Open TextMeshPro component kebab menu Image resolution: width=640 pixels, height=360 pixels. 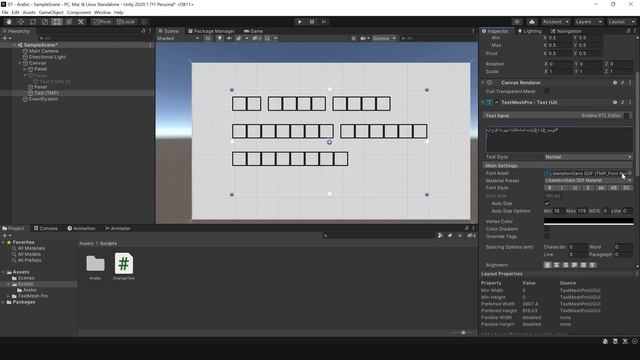pyautogui.click(x=630, y=102)
